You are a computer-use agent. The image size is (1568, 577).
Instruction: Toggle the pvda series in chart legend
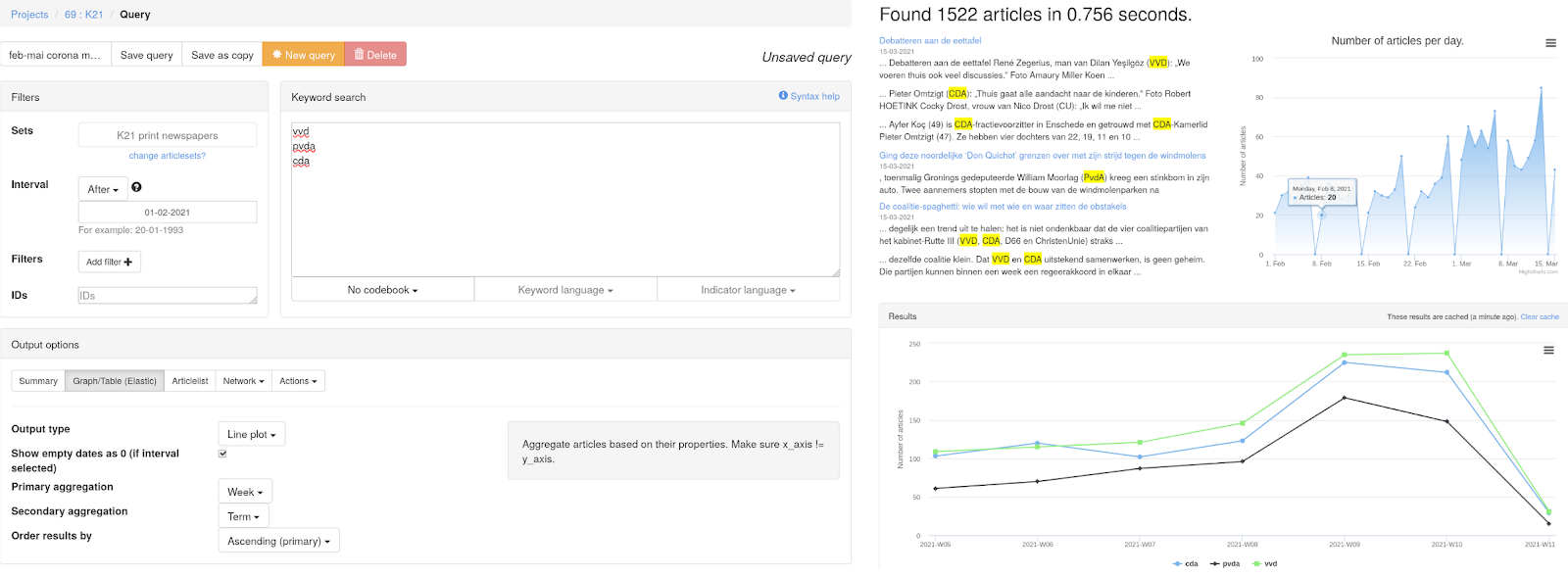click(1226, 563)
